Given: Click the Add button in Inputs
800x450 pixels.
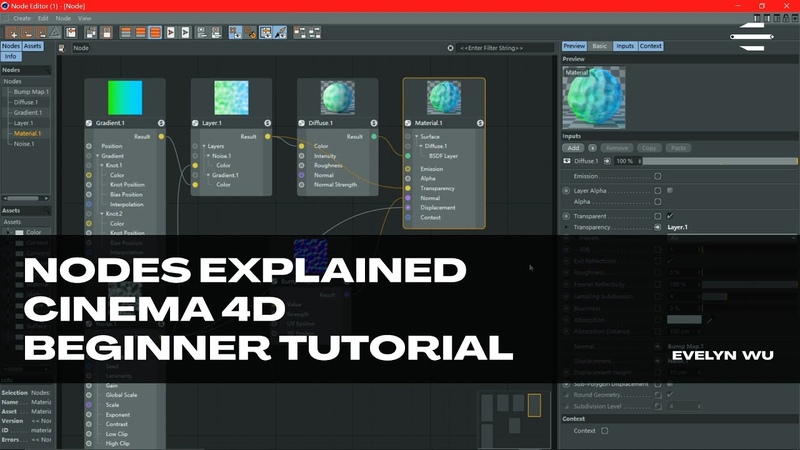Looking at the screenshot, I should (573, 148).
